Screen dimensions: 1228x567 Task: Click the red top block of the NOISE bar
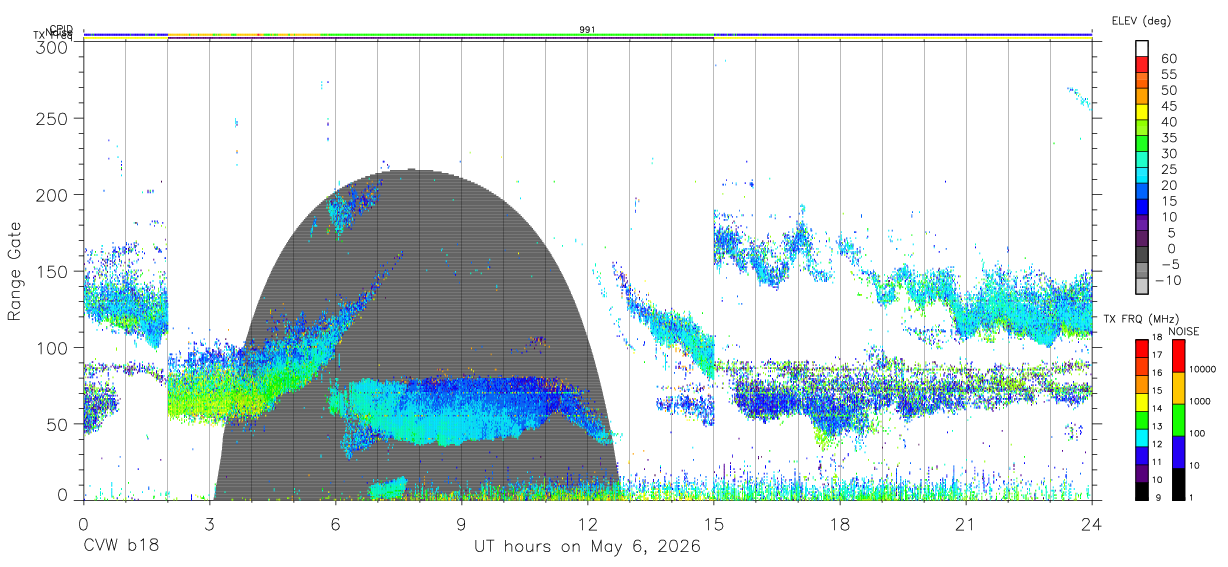click(x=1177, y=356)
